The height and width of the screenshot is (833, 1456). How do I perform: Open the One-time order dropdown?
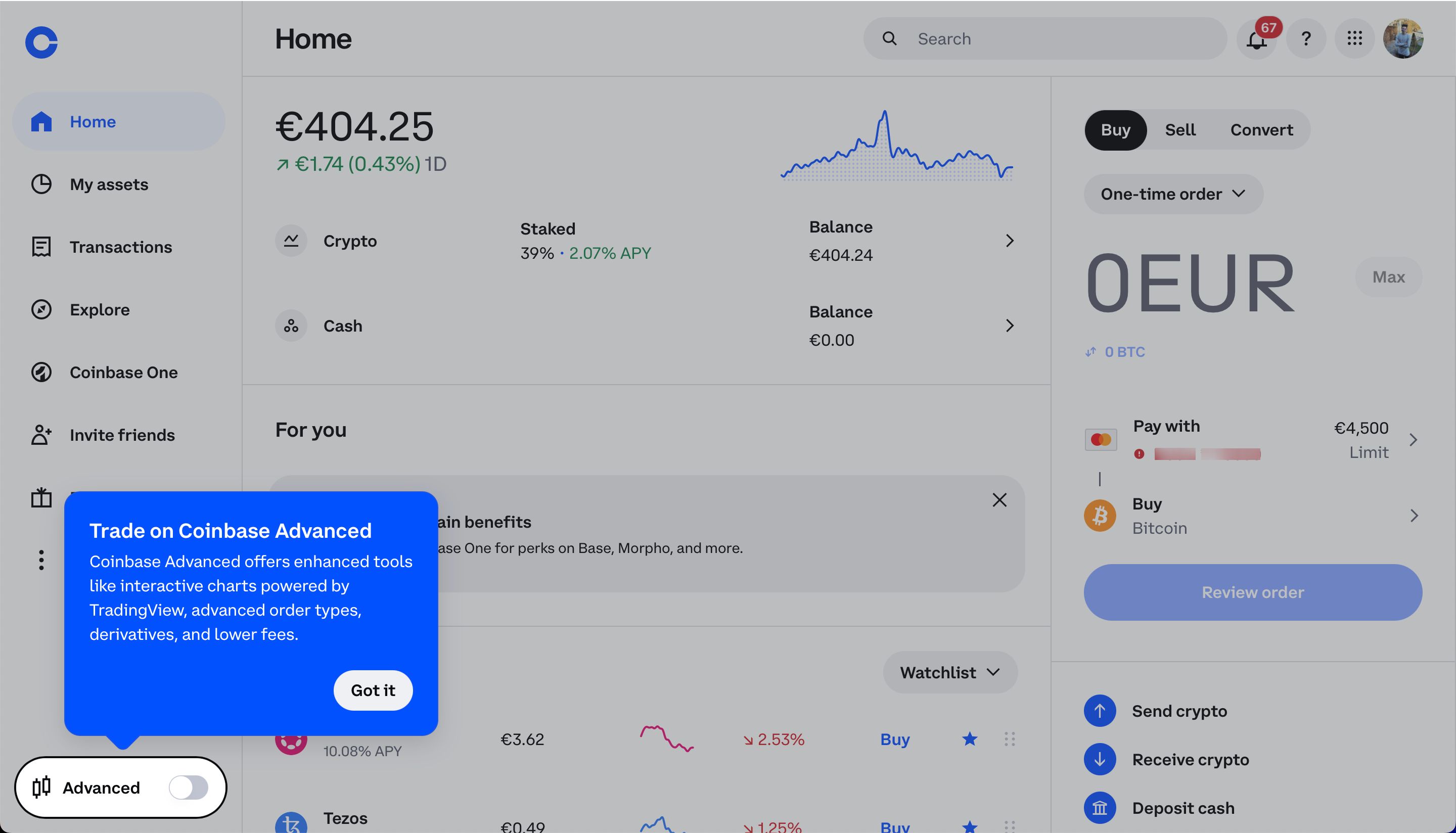coord(1173,194)
